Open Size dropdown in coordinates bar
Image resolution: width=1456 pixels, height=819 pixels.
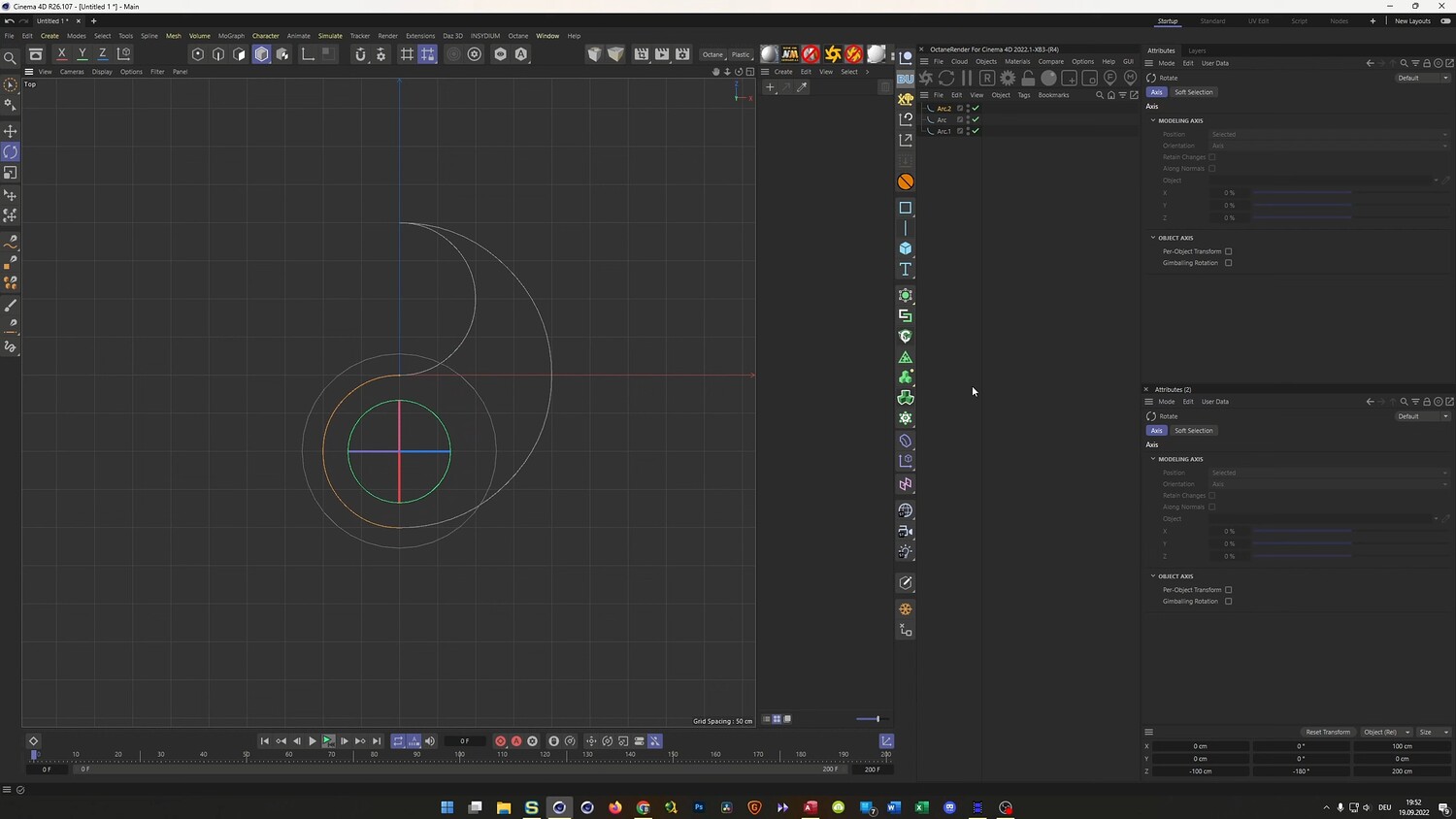[x=1434, y=732]
